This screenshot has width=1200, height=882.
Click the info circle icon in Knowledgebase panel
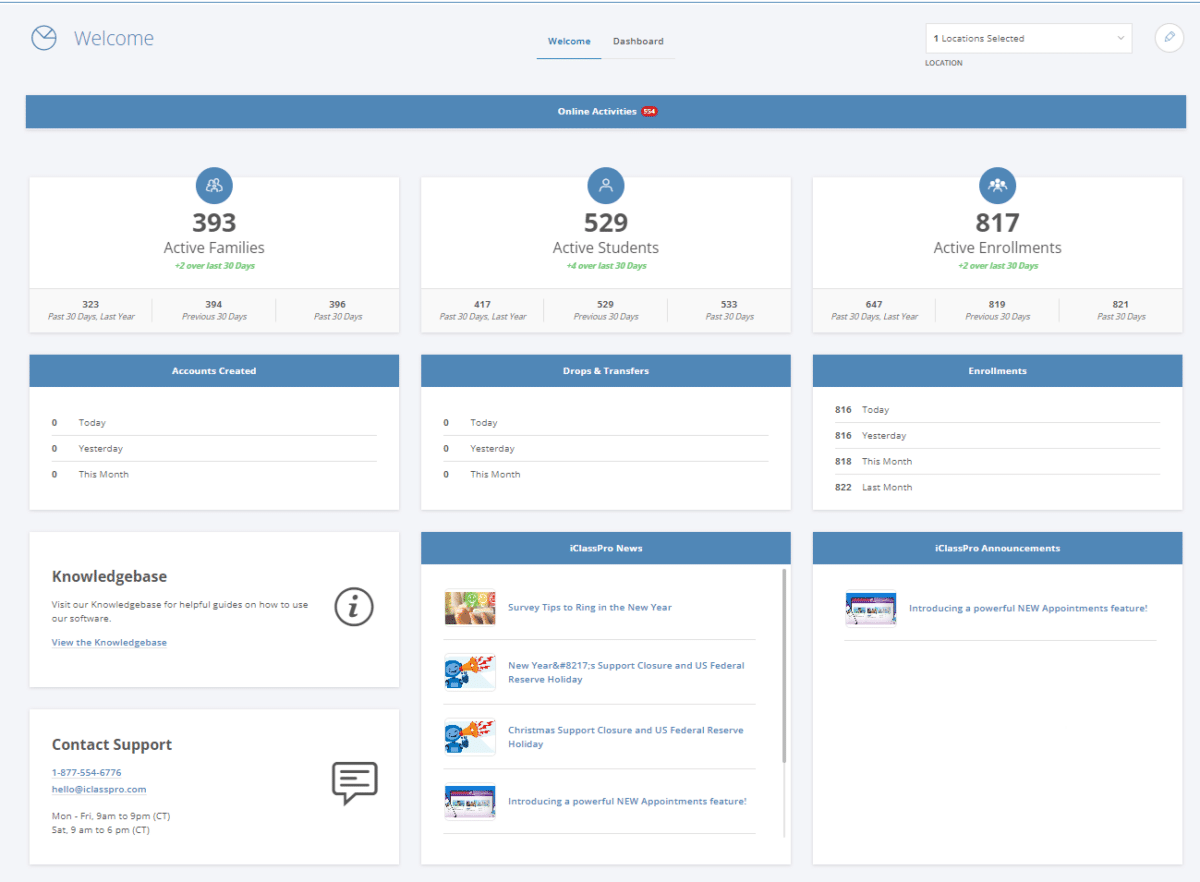353,607
